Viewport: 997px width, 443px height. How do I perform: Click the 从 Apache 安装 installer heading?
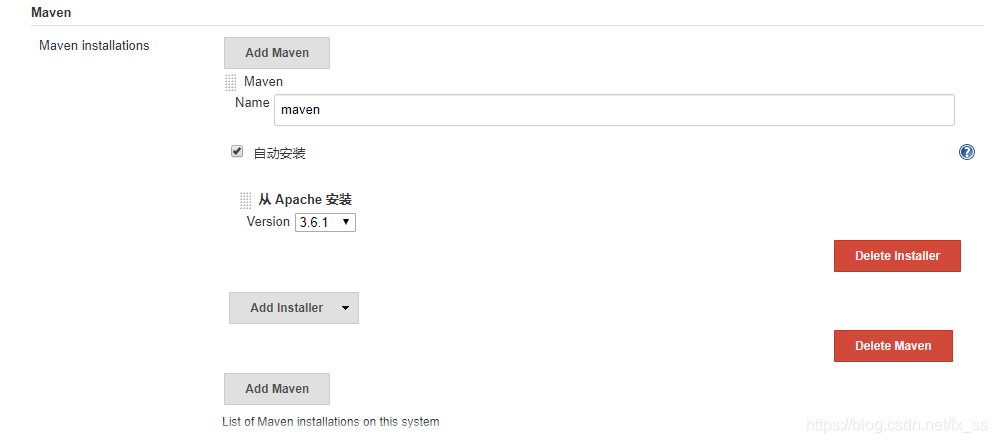(x=305, y=200)
